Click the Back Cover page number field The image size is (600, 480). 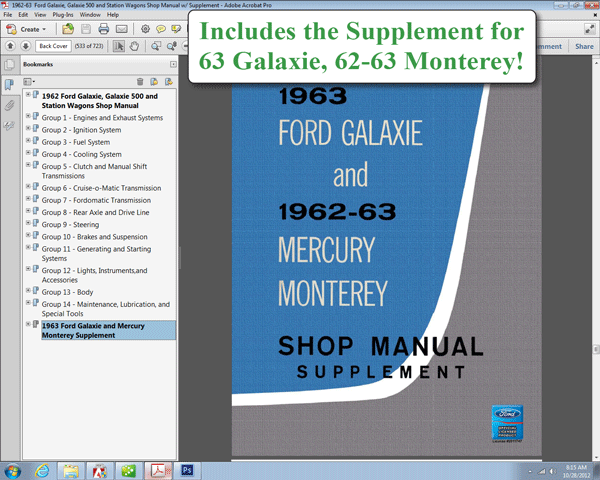[x=54, y=46]
